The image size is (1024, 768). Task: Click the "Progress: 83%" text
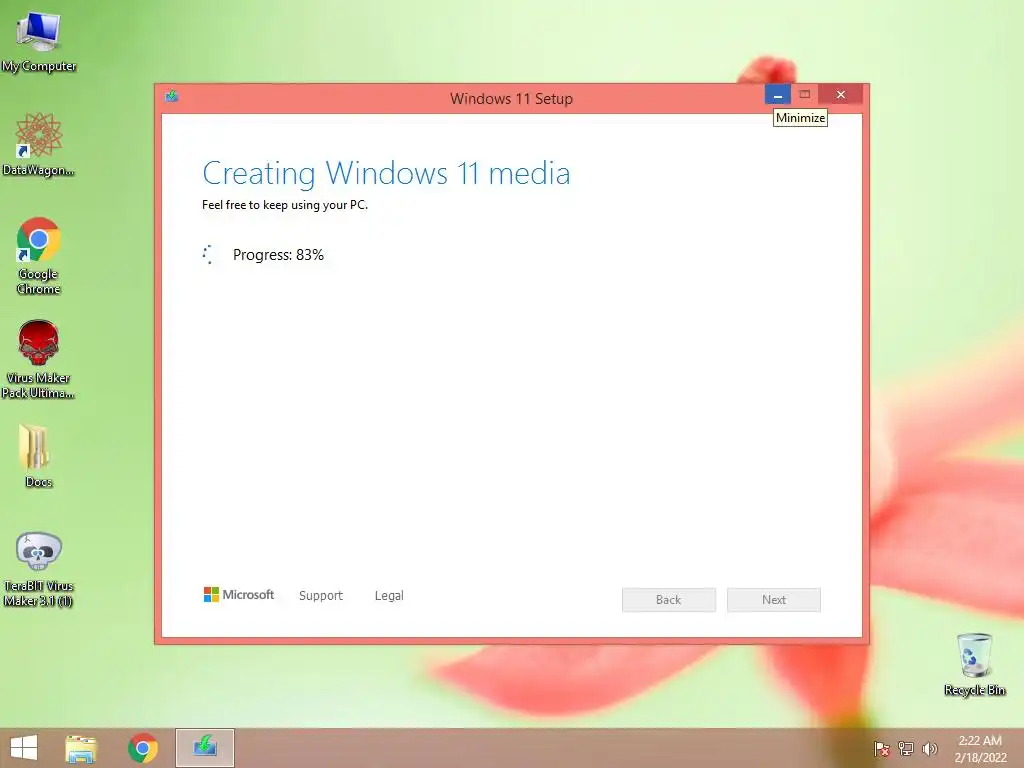coord(278,255)
